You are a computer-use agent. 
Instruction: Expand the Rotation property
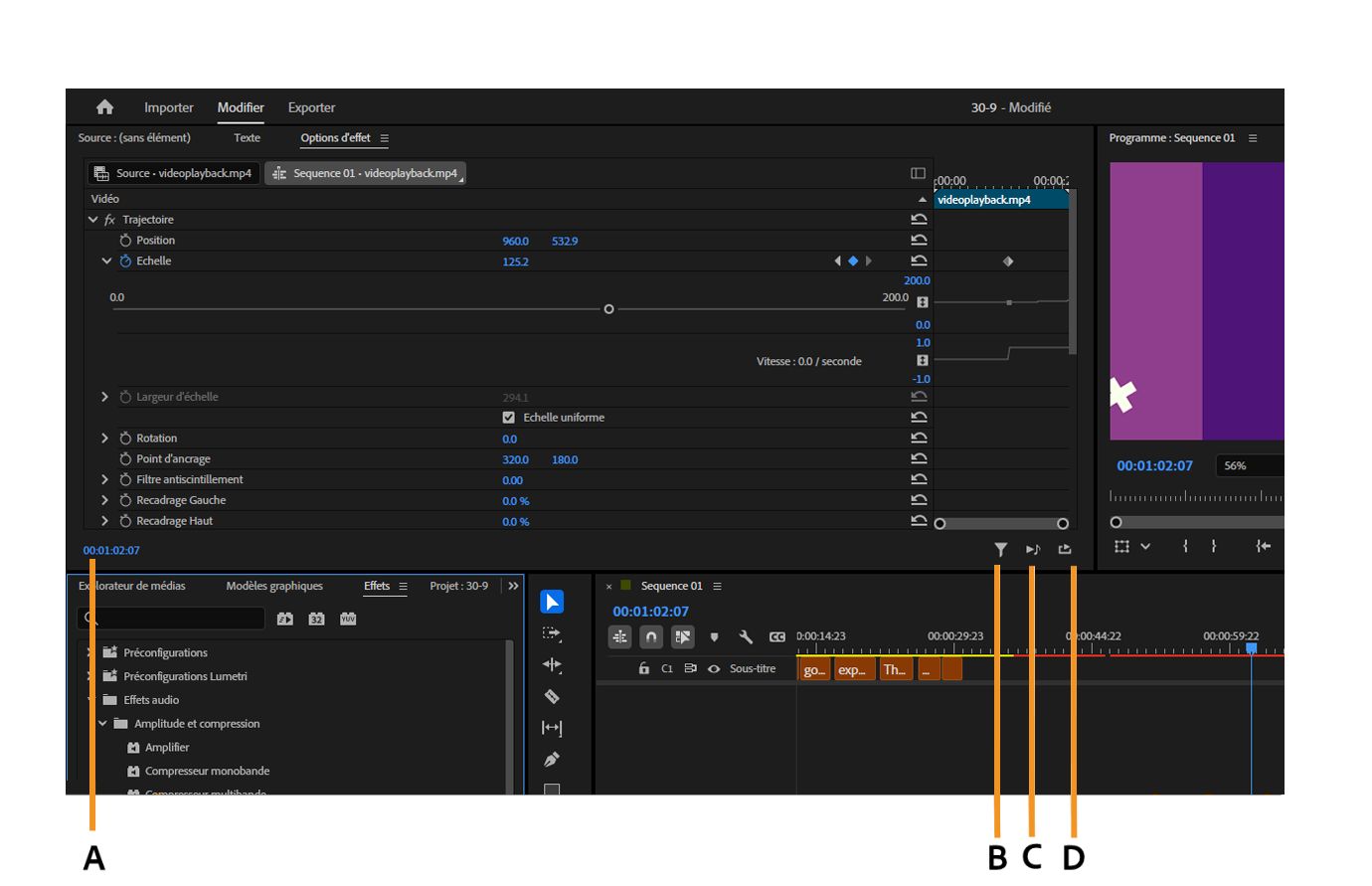point(105,439)
